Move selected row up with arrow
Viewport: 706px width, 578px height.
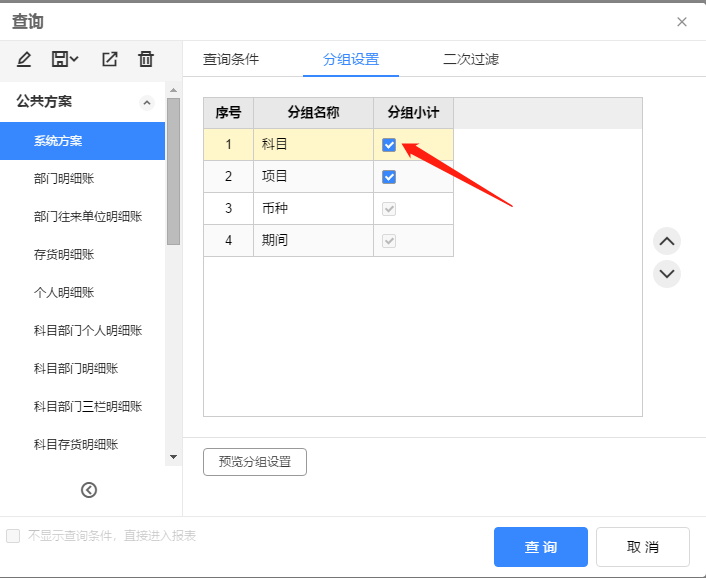667,241
